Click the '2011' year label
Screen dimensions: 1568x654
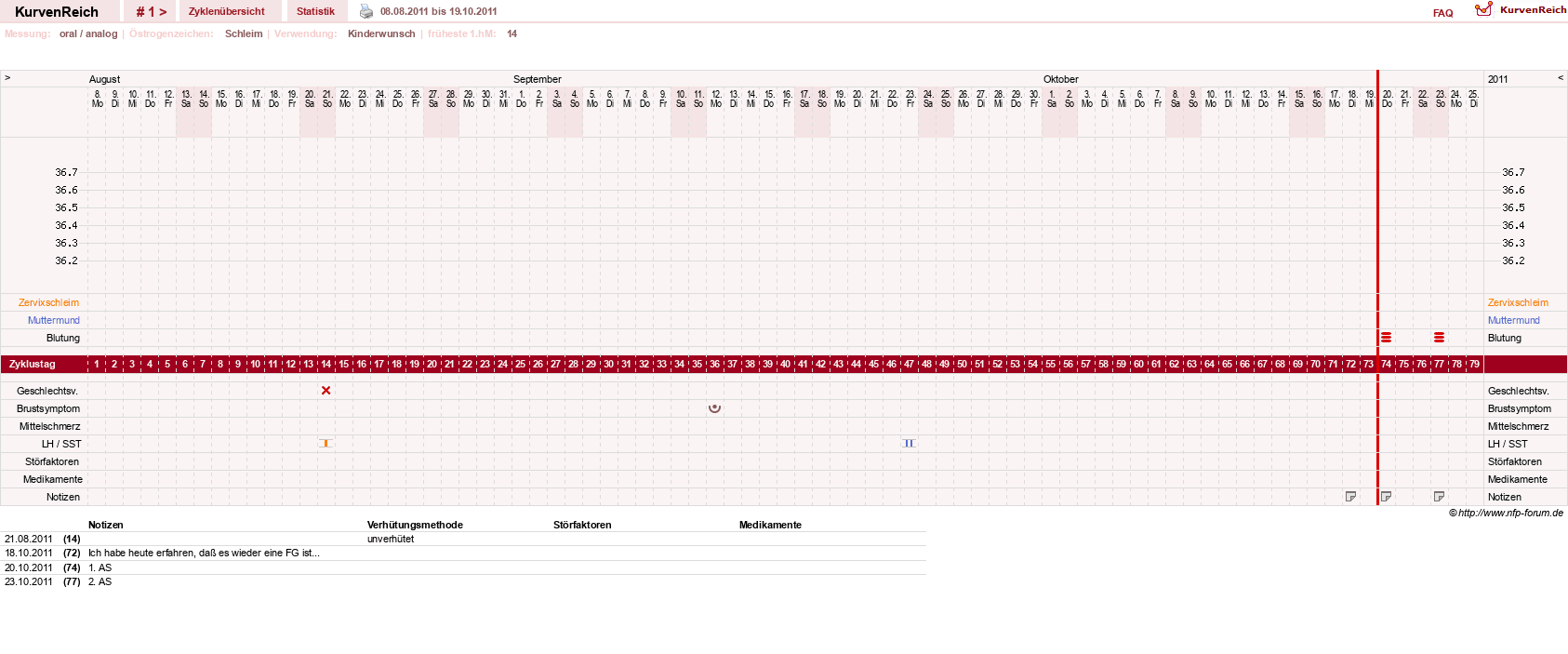point(1497,79)
